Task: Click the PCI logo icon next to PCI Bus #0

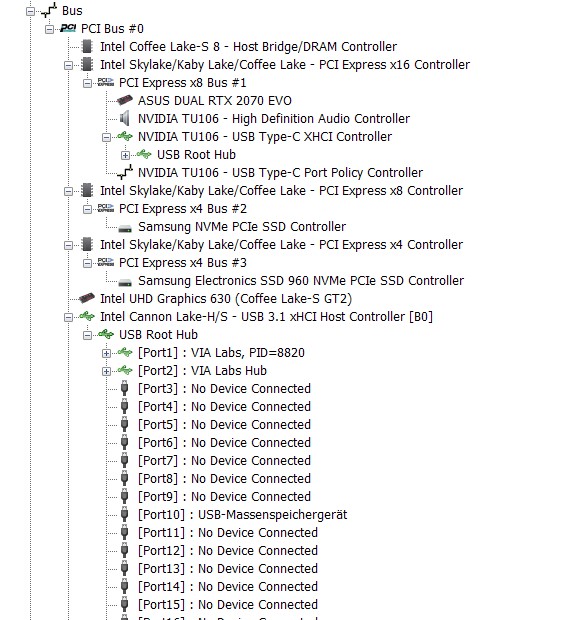Action: [68, 28]
